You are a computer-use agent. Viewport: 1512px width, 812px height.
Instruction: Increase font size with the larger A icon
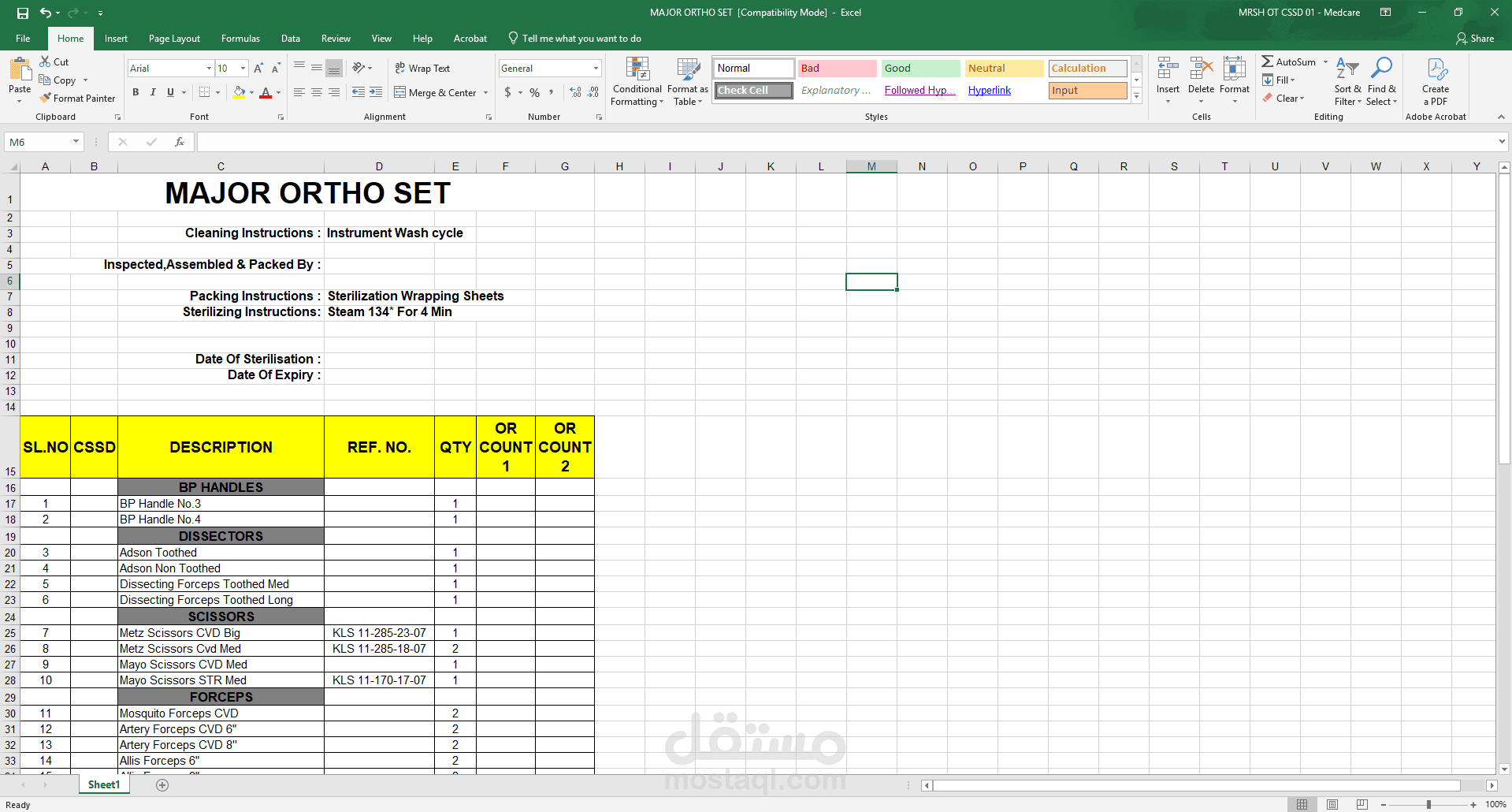[x=258, y=69]
